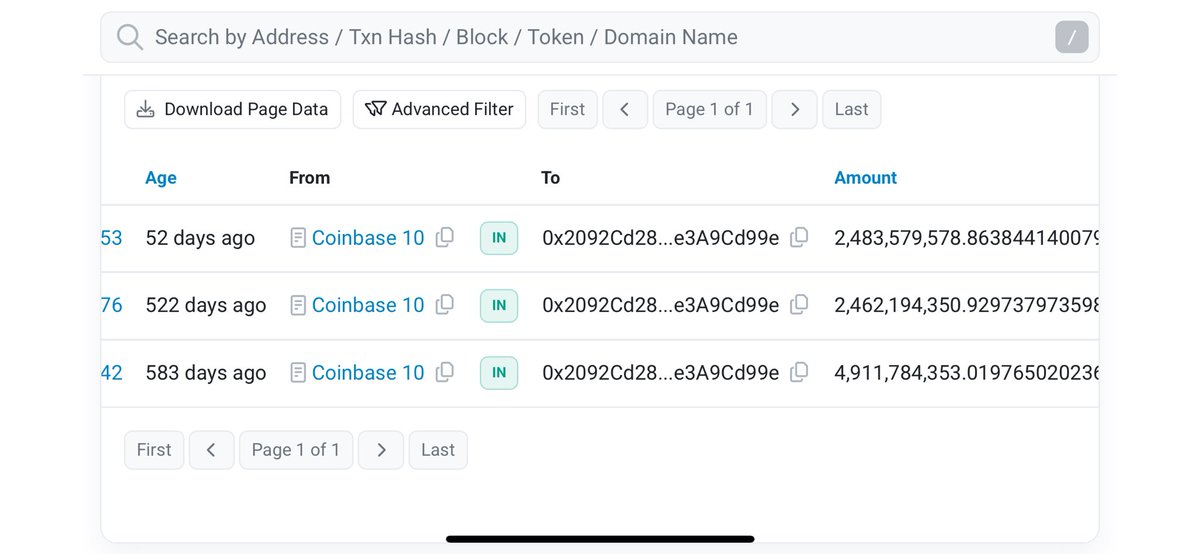Click contract icon beside Coinbase 10, 583 days row

(x=298, y=372)
